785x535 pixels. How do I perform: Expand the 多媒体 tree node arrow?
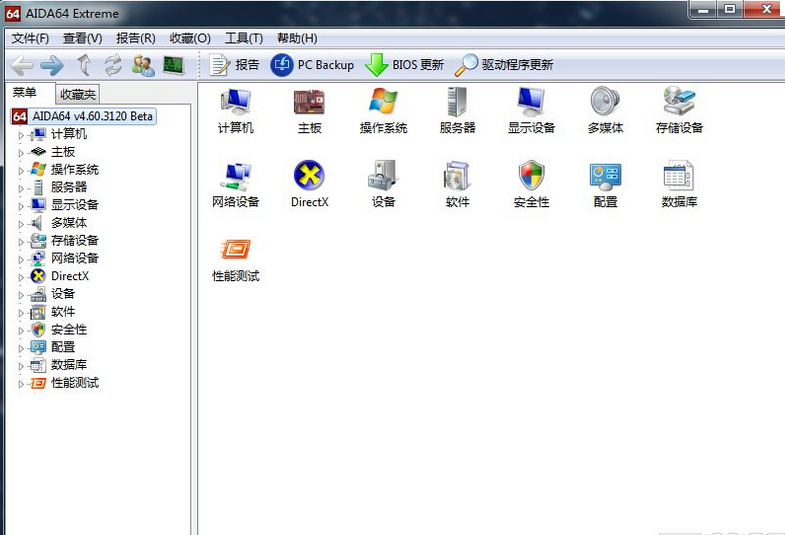[x=21, y=224]
